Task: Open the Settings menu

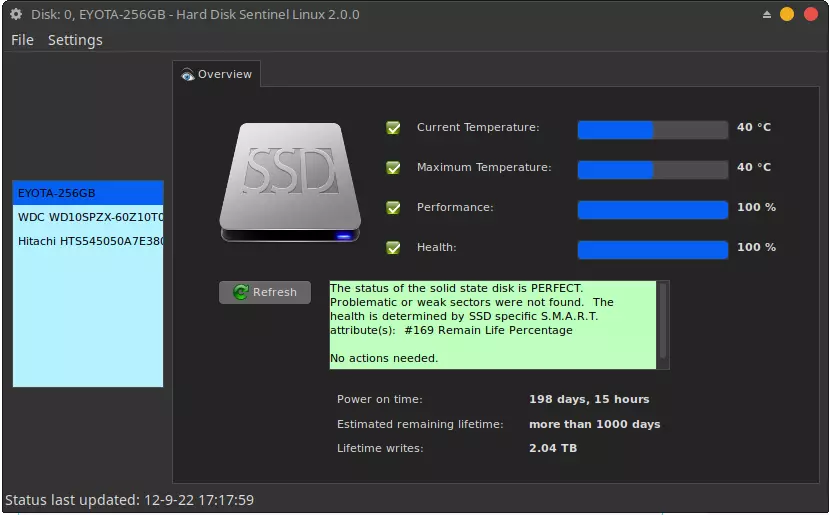Action: 75,40
